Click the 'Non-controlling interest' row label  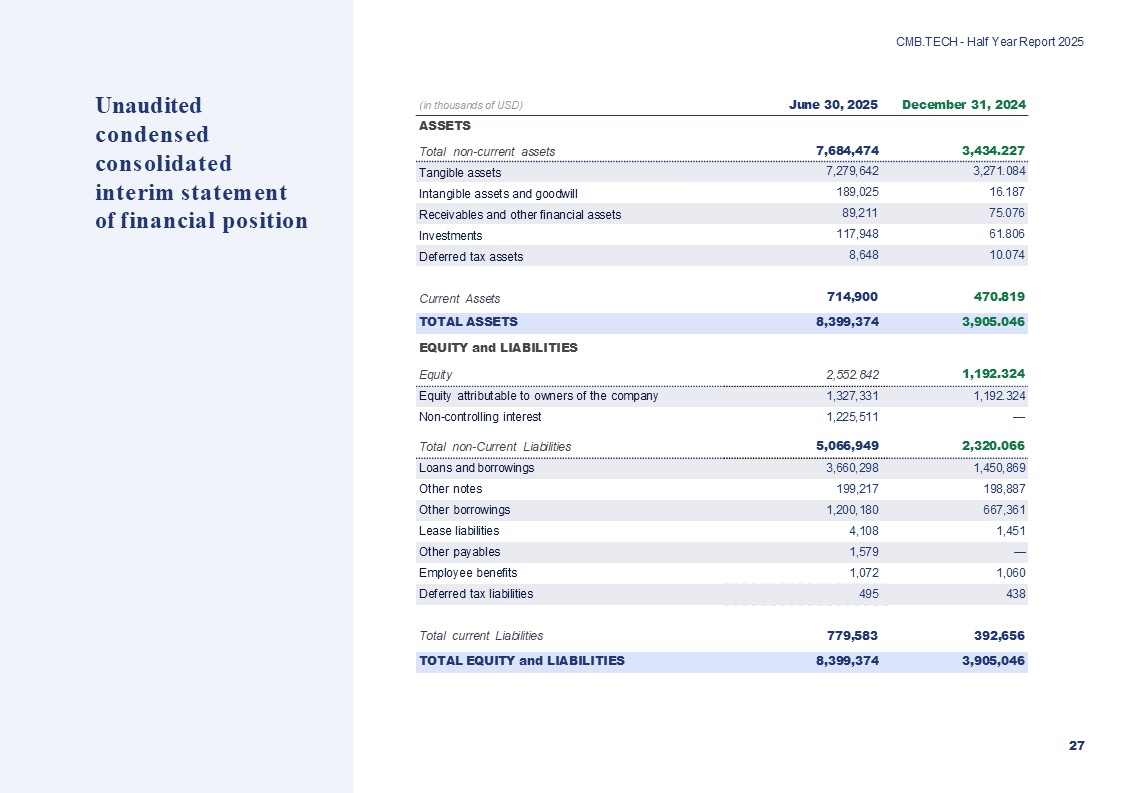click(480, 416)
